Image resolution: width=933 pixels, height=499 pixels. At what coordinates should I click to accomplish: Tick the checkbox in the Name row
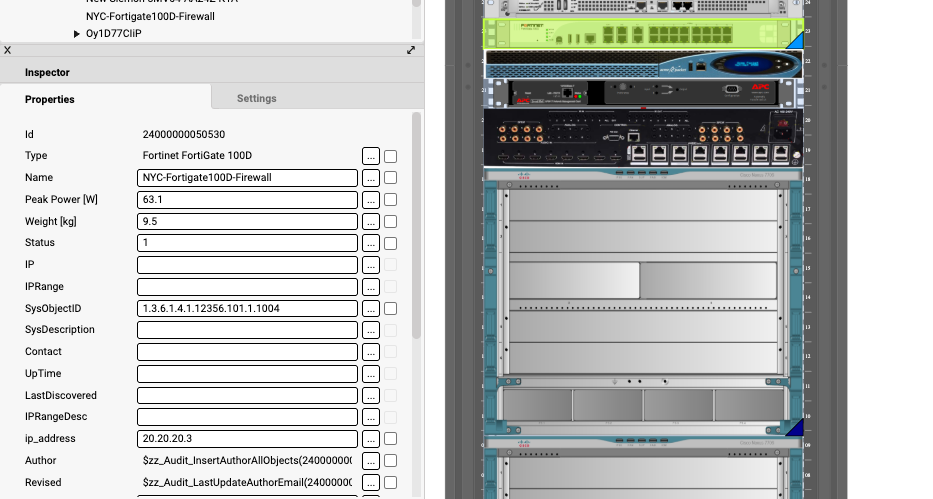391,178
